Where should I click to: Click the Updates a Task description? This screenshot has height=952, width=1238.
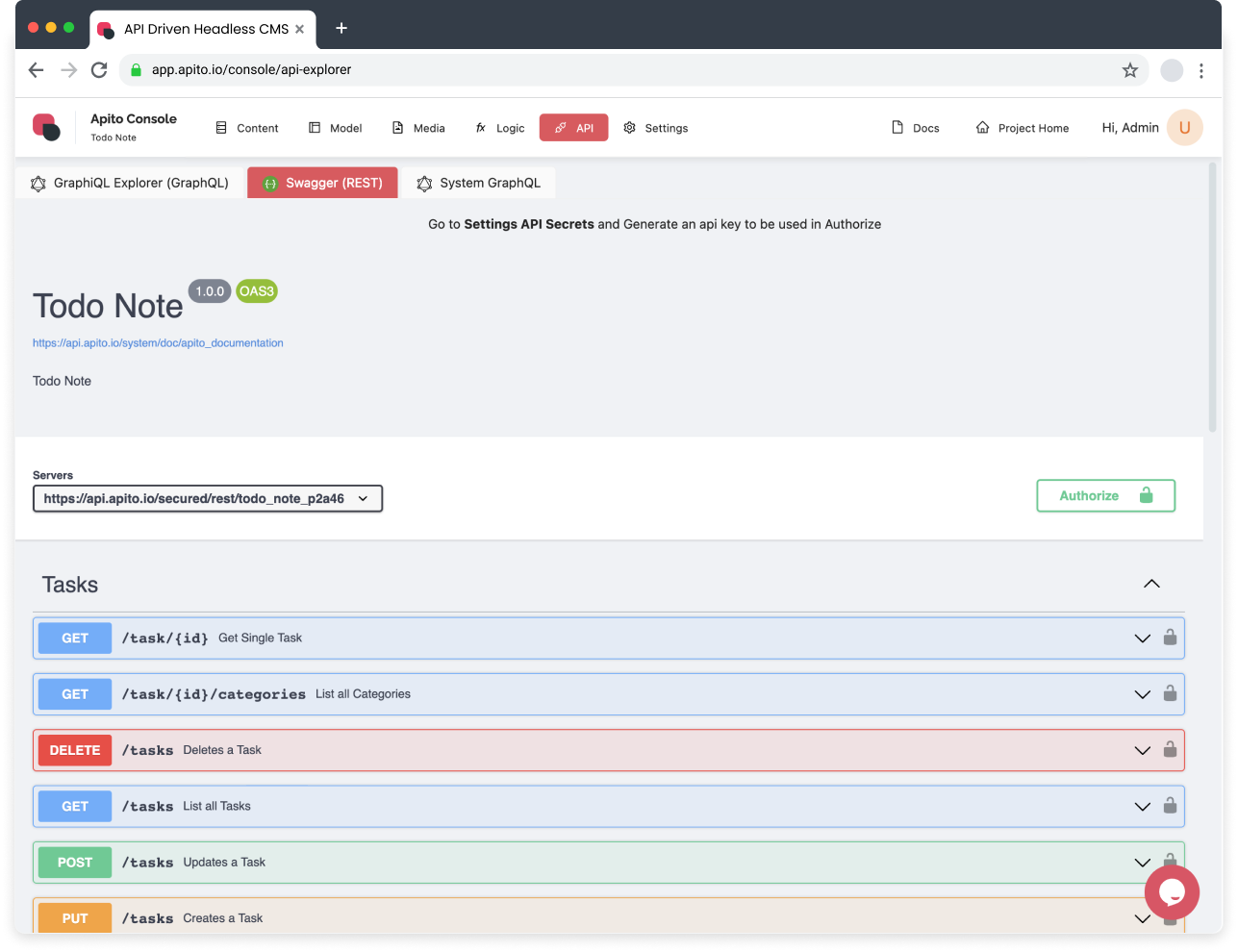[x=224, y=863]
